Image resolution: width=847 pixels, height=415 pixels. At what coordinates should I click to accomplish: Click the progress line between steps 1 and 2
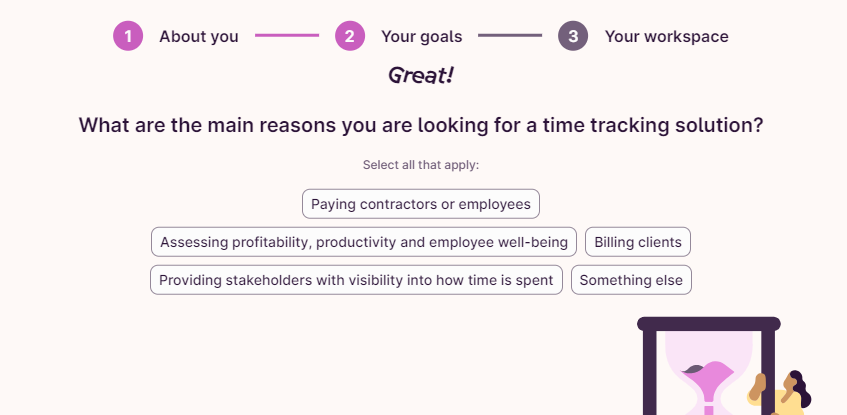click(x=287, y=36)
